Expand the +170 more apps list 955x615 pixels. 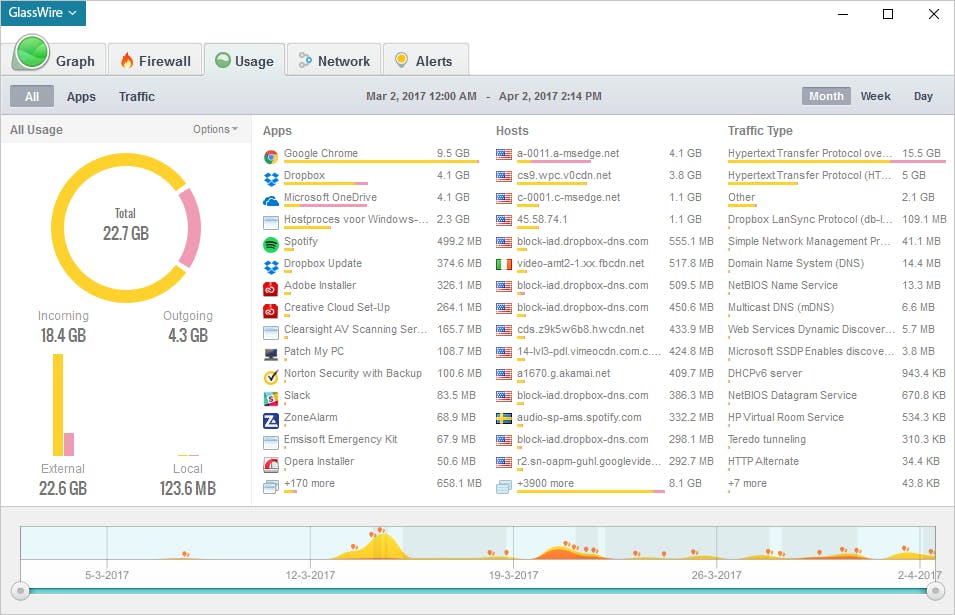point(309,483)
